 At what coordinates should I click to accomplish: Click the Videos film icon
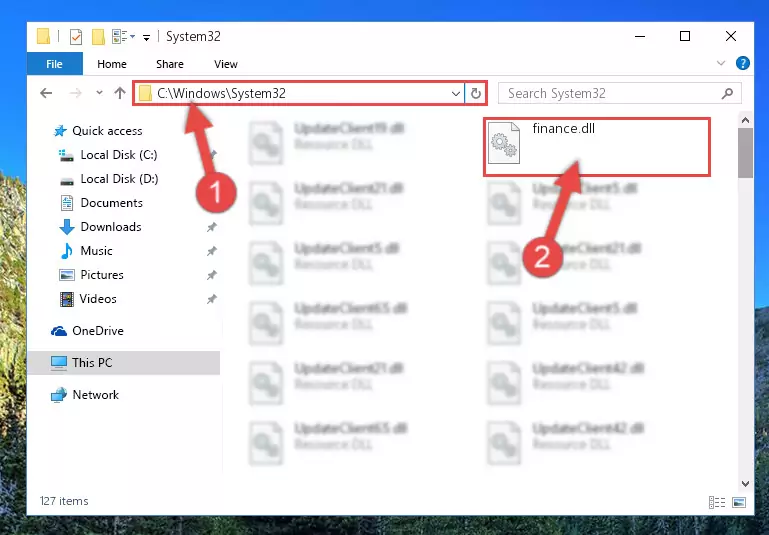[67, 299]
